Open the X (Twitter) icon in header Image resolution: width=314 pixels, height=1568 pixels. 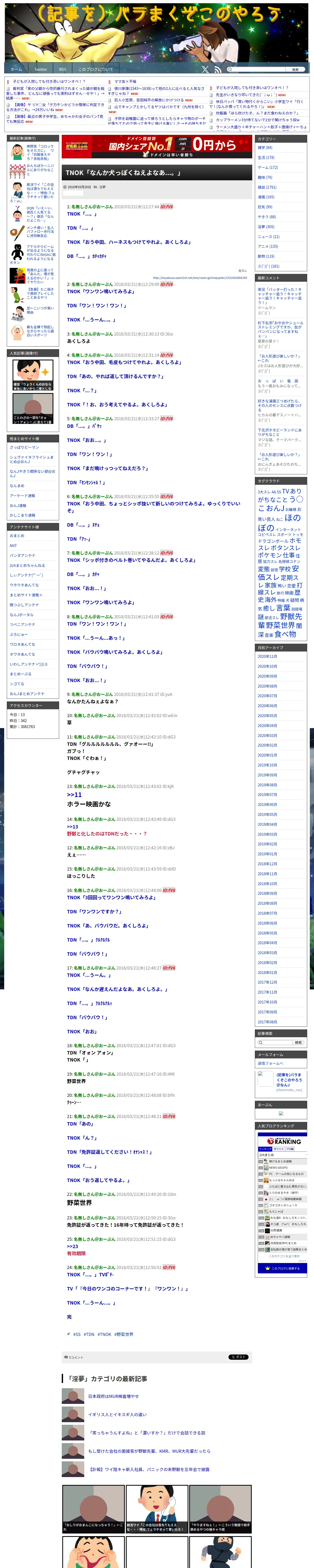205,70
